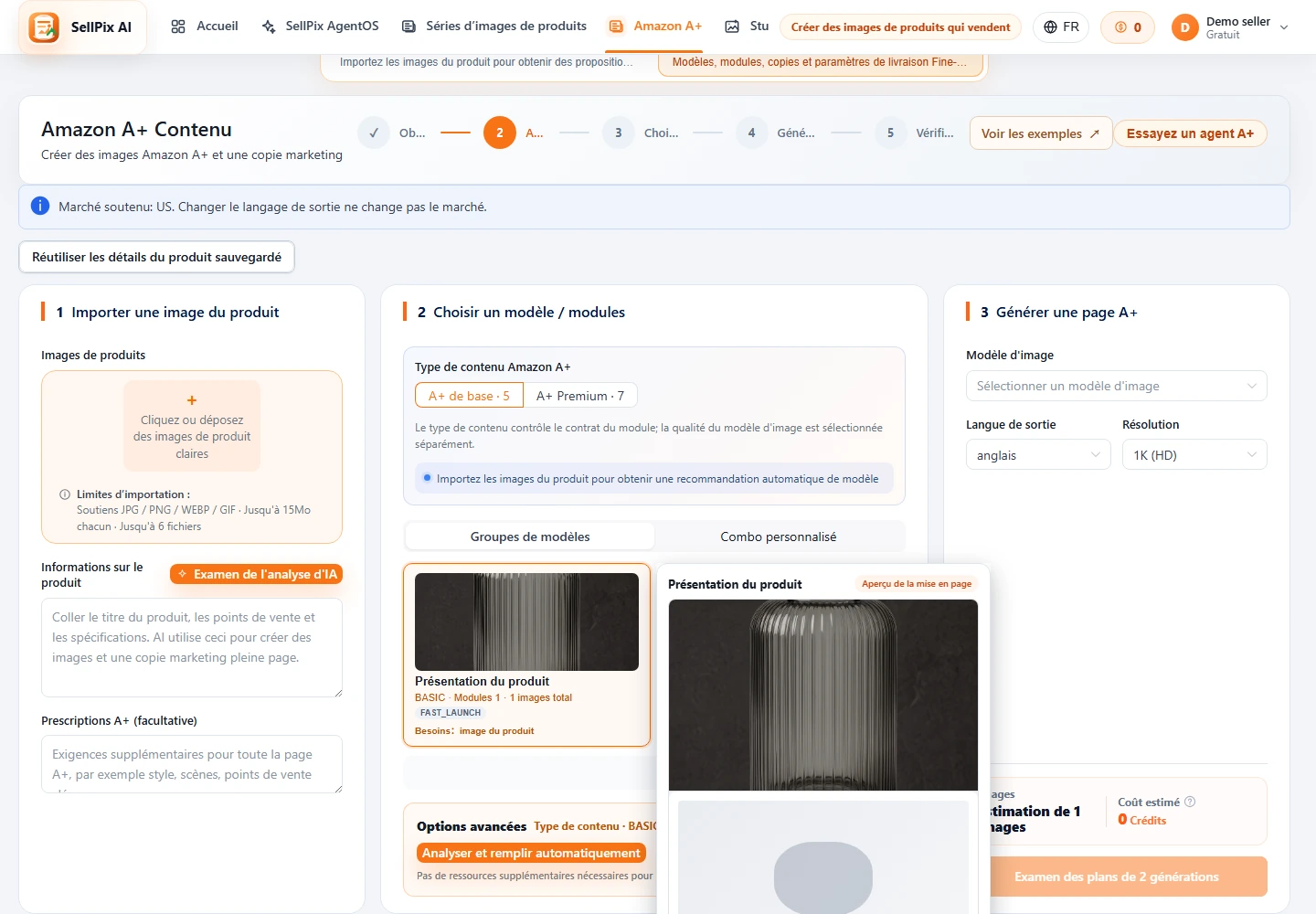The image size is (1316, 914).
Task: Click the 0 Crédits cost value
Action: click(1142, 820)
